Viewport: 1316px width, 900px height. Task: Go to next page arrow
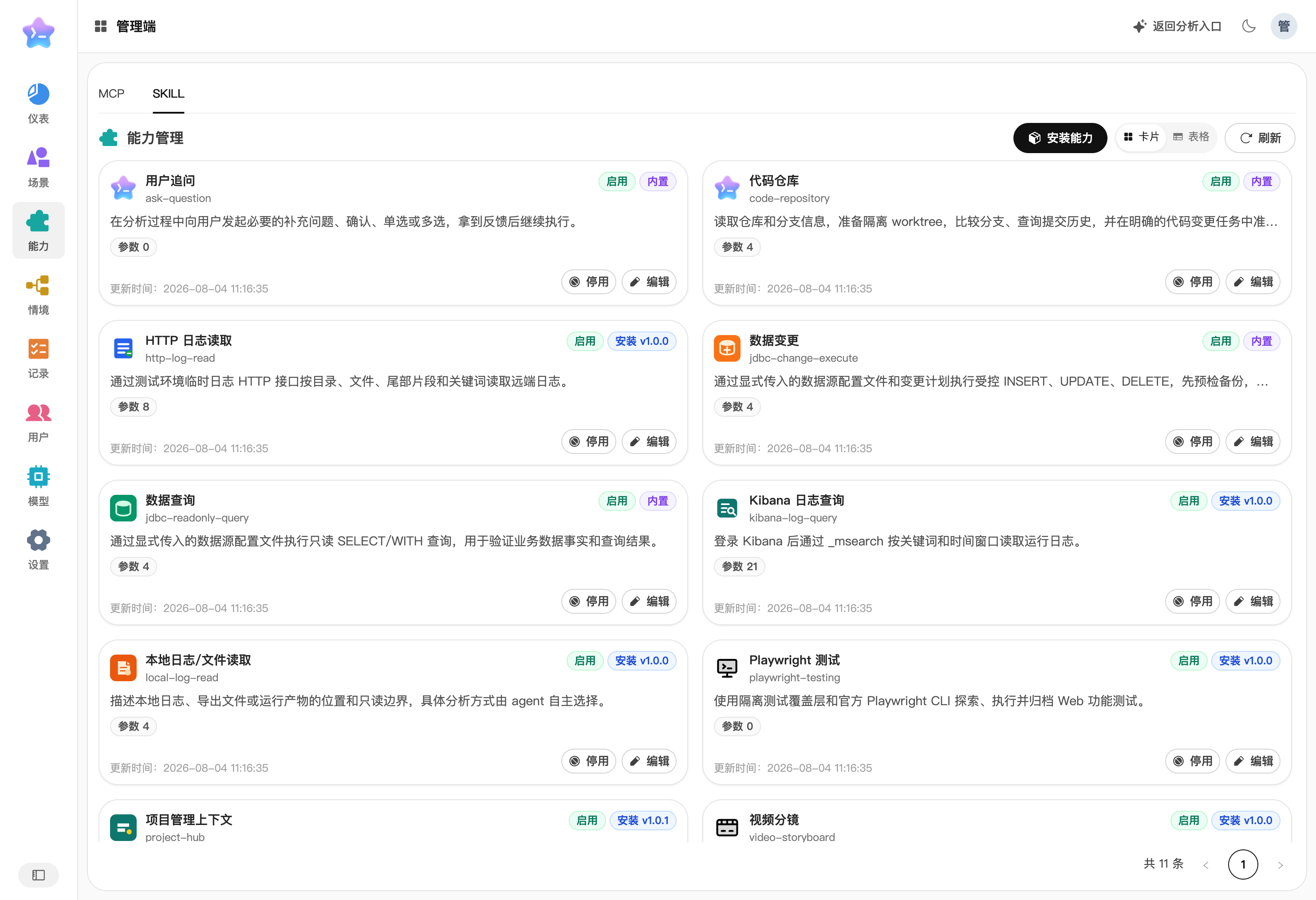(1281, 865)
